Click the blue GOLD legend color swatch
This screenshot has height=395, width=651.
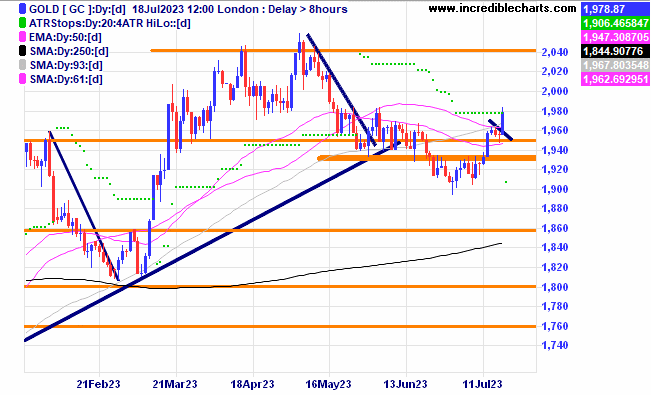tap(22, 9)
